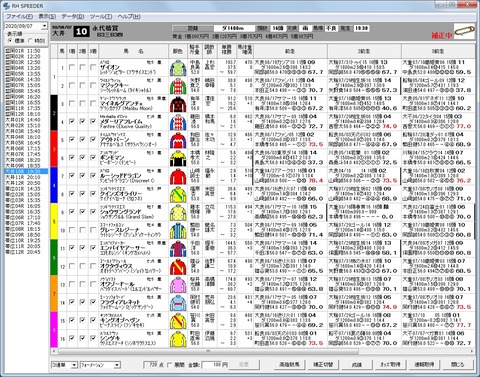480x377 pixels.
Task: Click the right arrow of the horizontal scrollbar
Action: [x=472, y=351]
